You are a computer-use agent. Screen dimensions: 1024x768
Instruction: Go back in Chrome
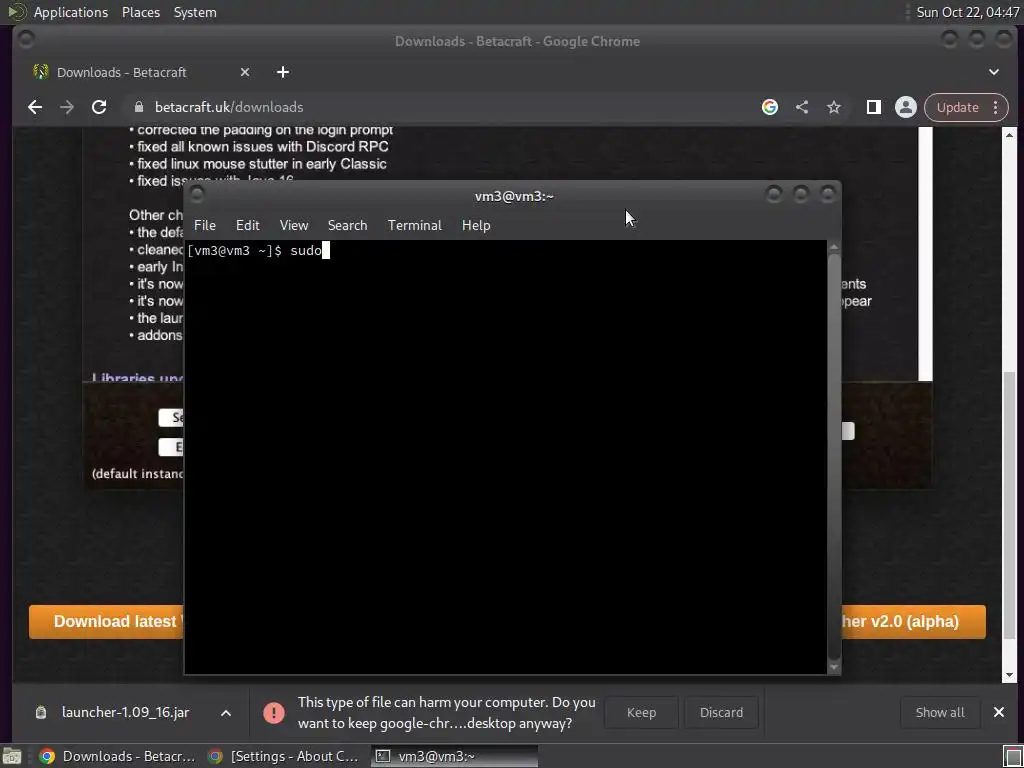35,107
